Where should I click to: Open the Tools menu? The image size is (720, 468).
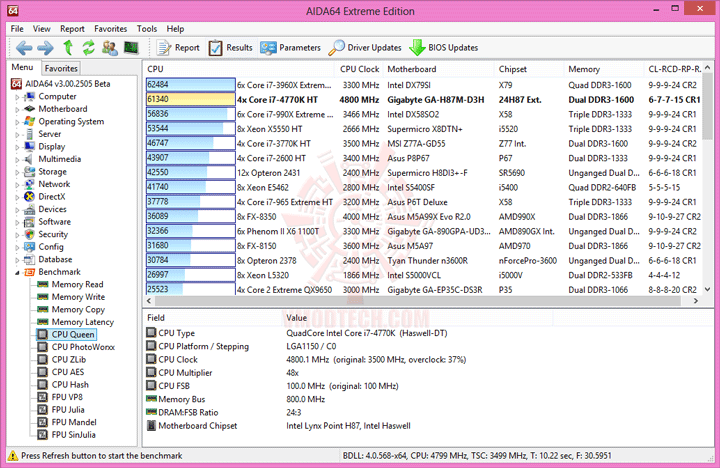pos(147,28)
